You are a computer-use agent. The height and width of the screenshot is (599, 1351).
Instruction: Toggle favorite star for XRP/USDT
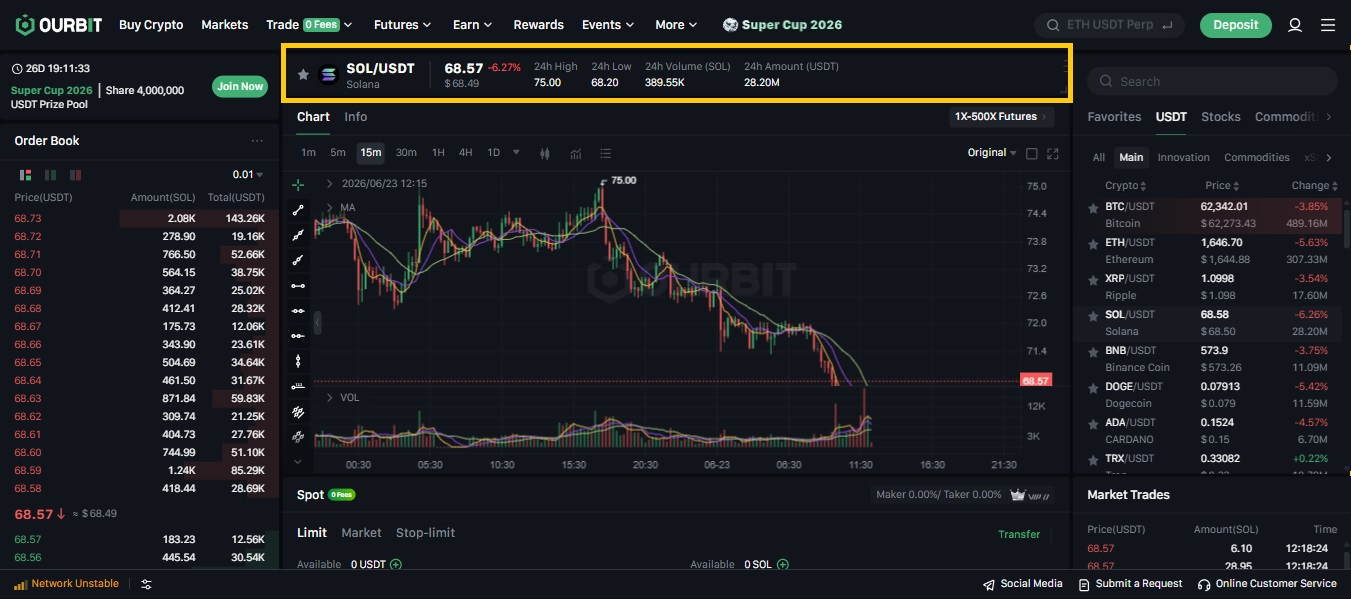[1094, 279]
